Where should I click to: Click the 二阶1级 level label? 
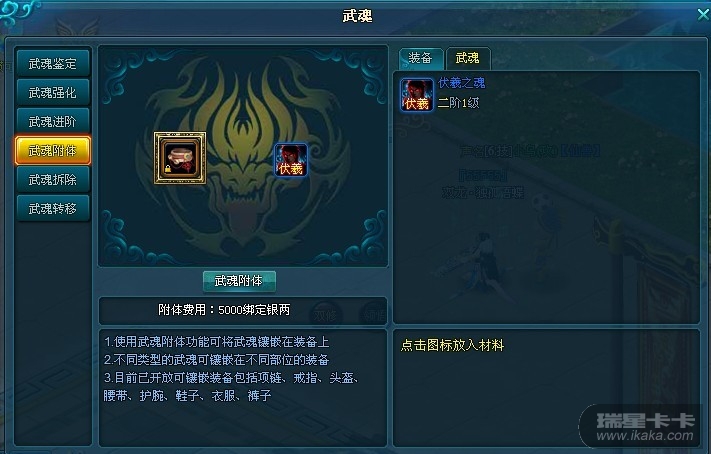(x=458, y=103)
